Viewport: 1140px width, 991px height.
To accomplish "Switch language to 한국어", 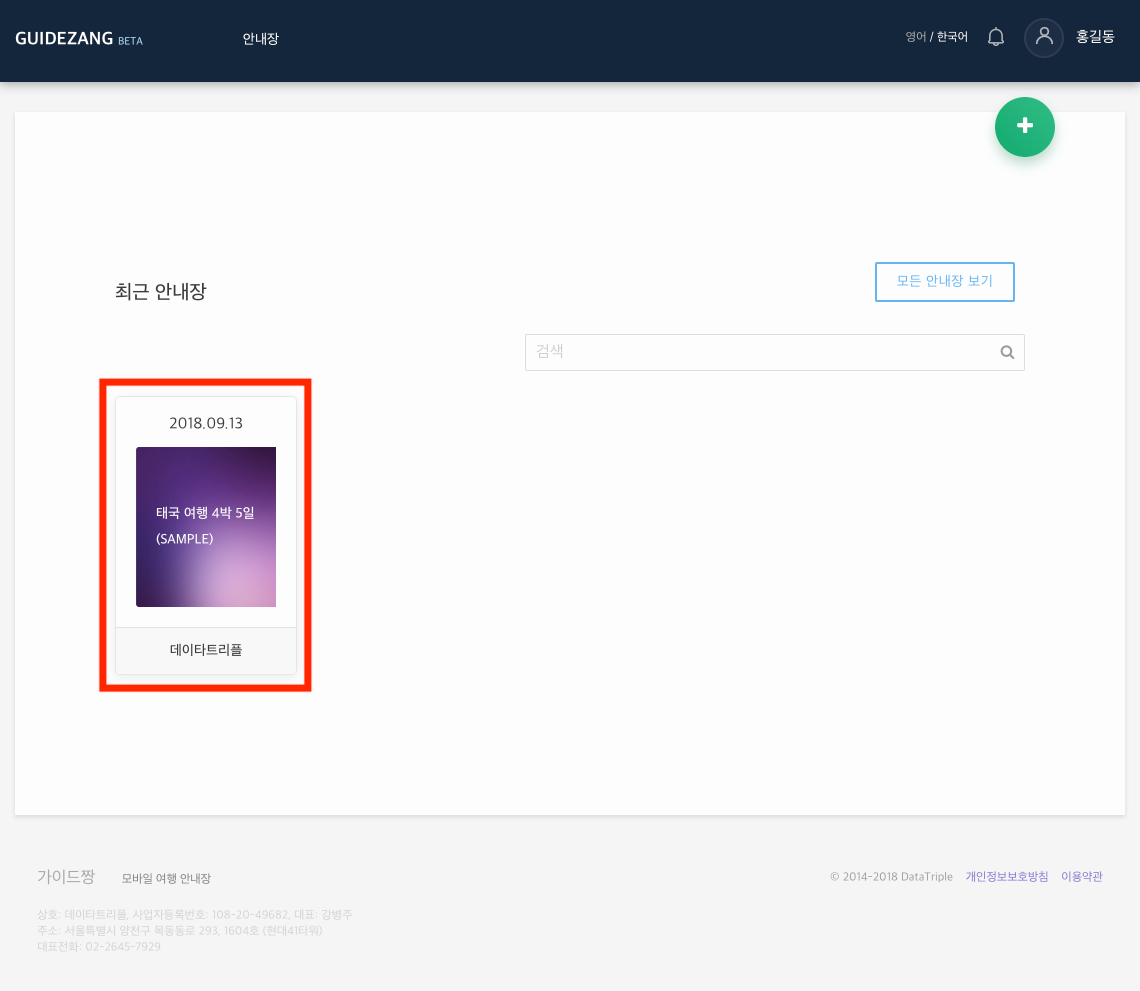I will click(952, 36).
